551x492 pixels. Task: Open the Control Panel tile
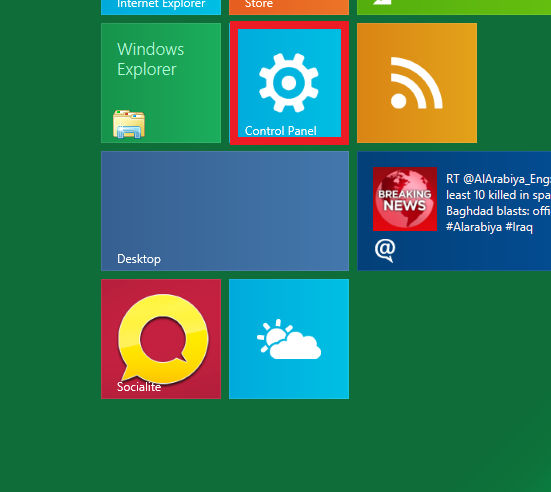[289, 83]
